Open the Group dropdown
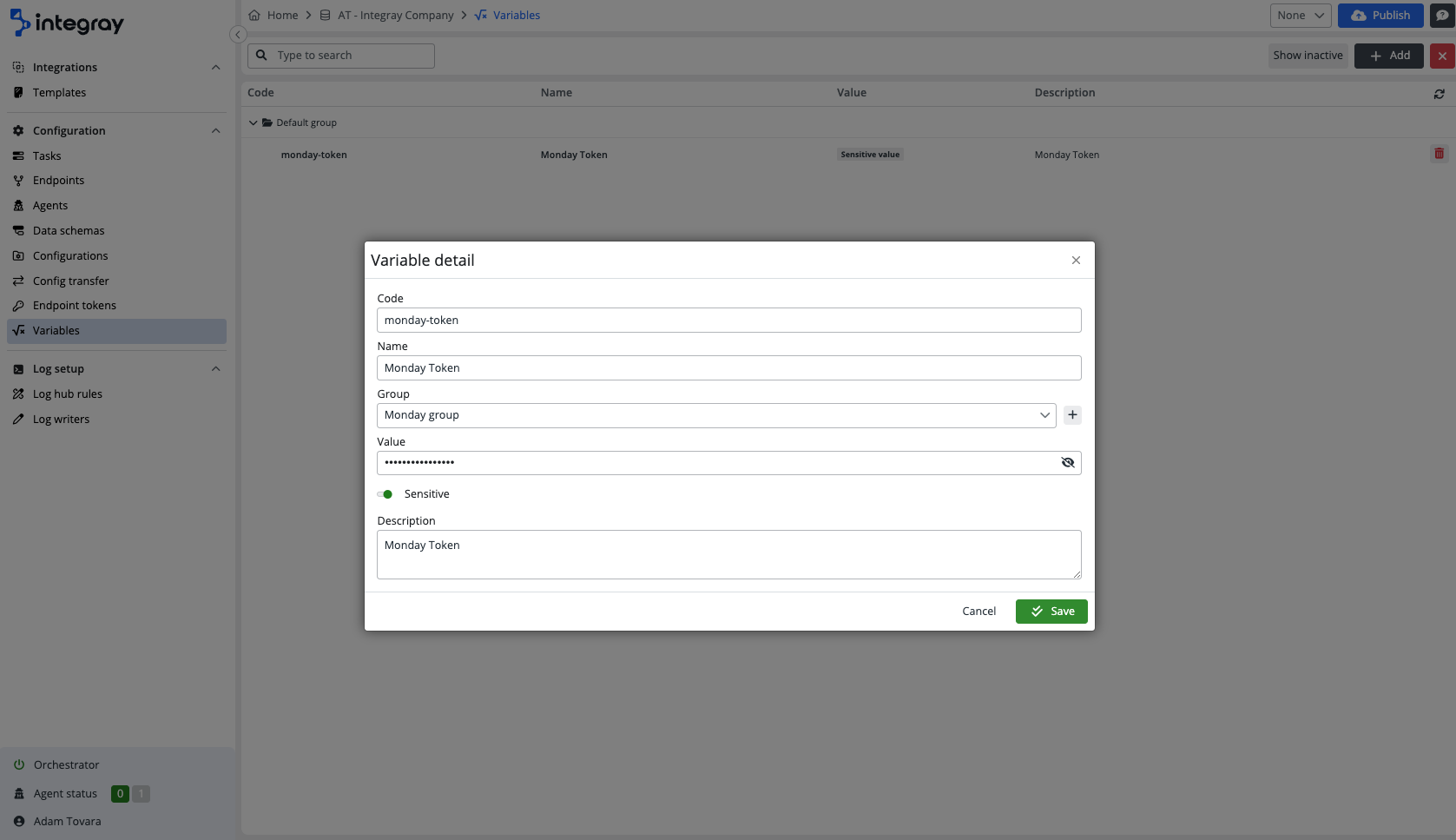Screen dimensions: 1456x840 (x=716, y=415)
